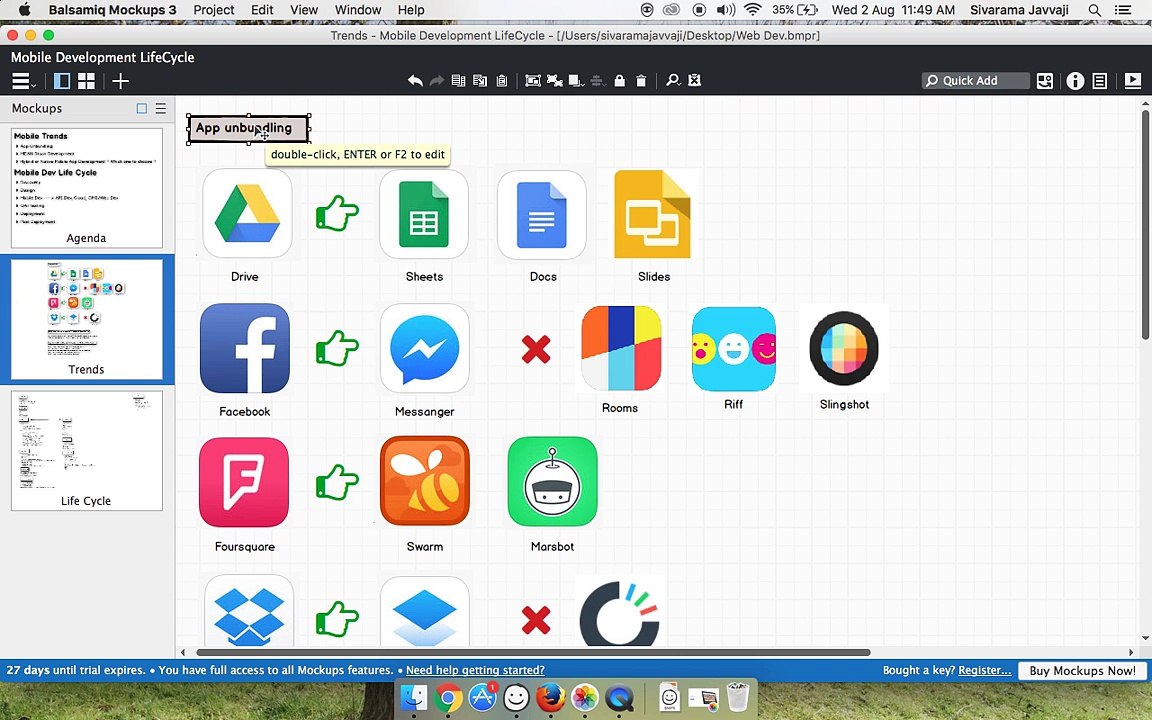Viewport: 1152px width, 720px height.
Task: Open the UI Library face icon
Action: pyautogui.click(x=1045, y=81)
